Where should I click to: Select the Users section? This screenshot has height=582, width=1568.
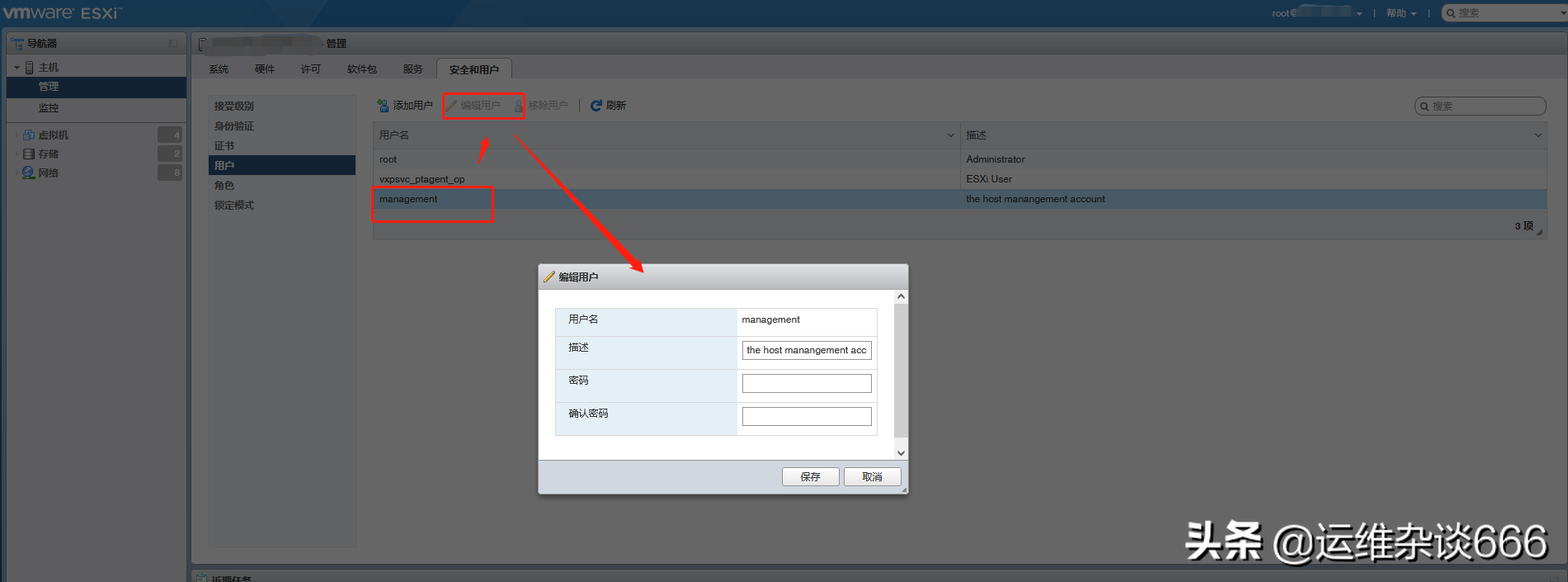(281, 165)
